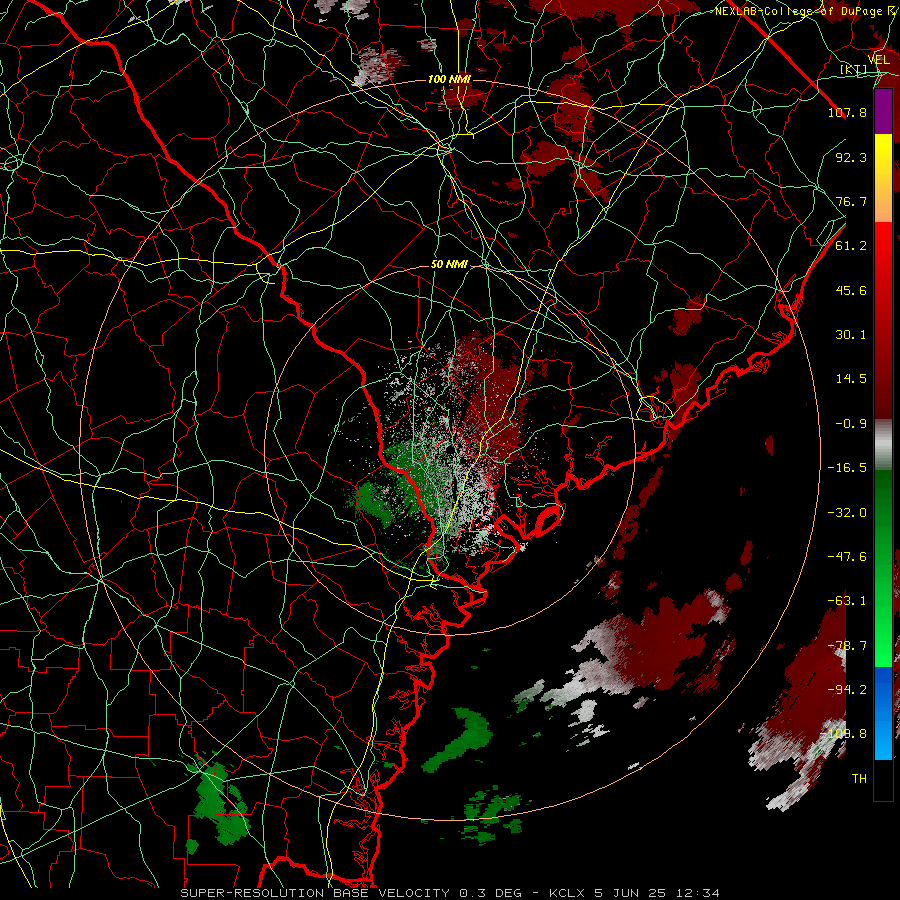This screenshot has width=900, height=900.
Task: Click the 14.5 value on velocity scale
Action: click(851, 379)
